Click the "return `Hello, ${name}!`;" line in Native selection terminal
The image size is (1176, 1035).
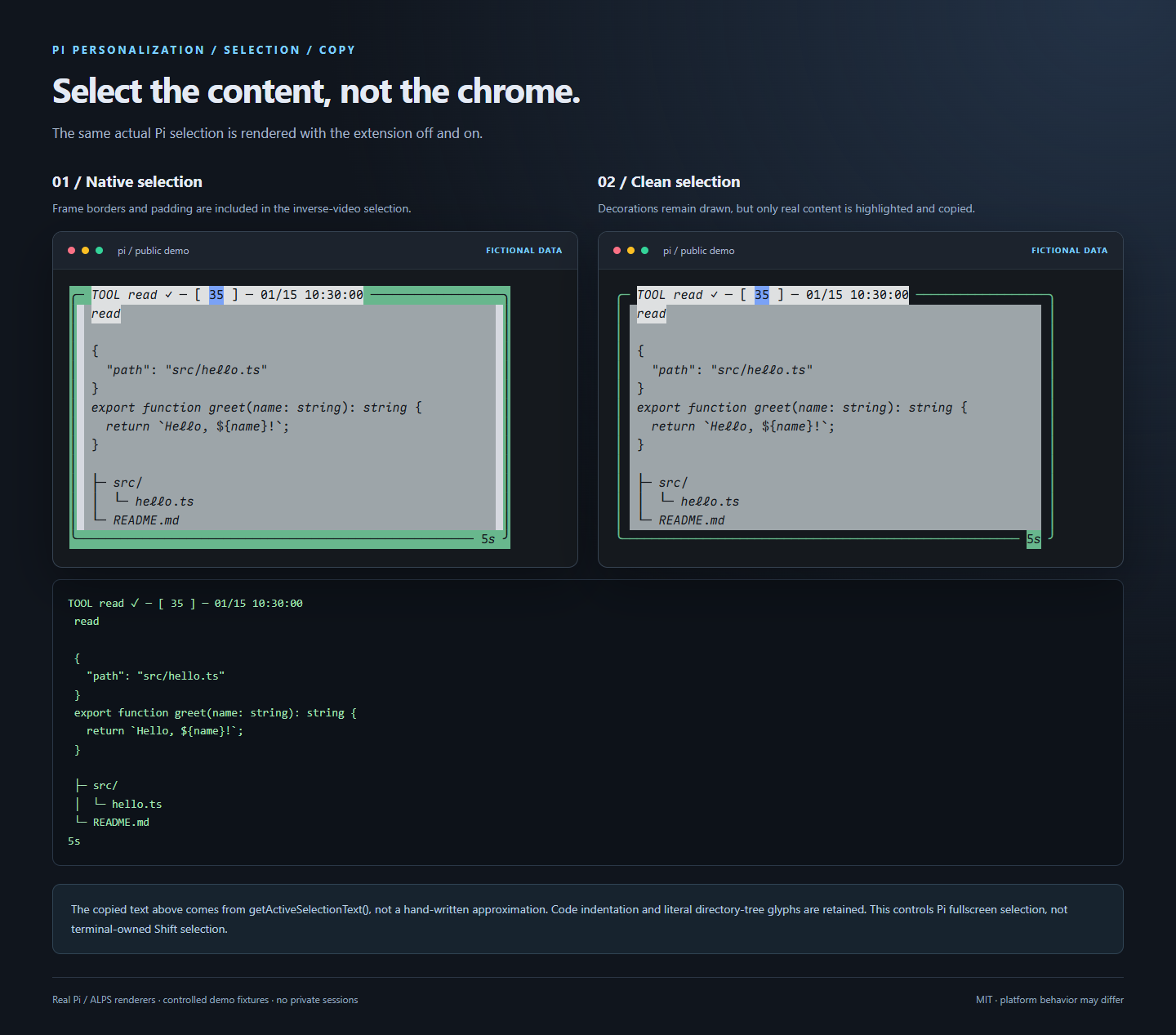click(x=198, y=426)
